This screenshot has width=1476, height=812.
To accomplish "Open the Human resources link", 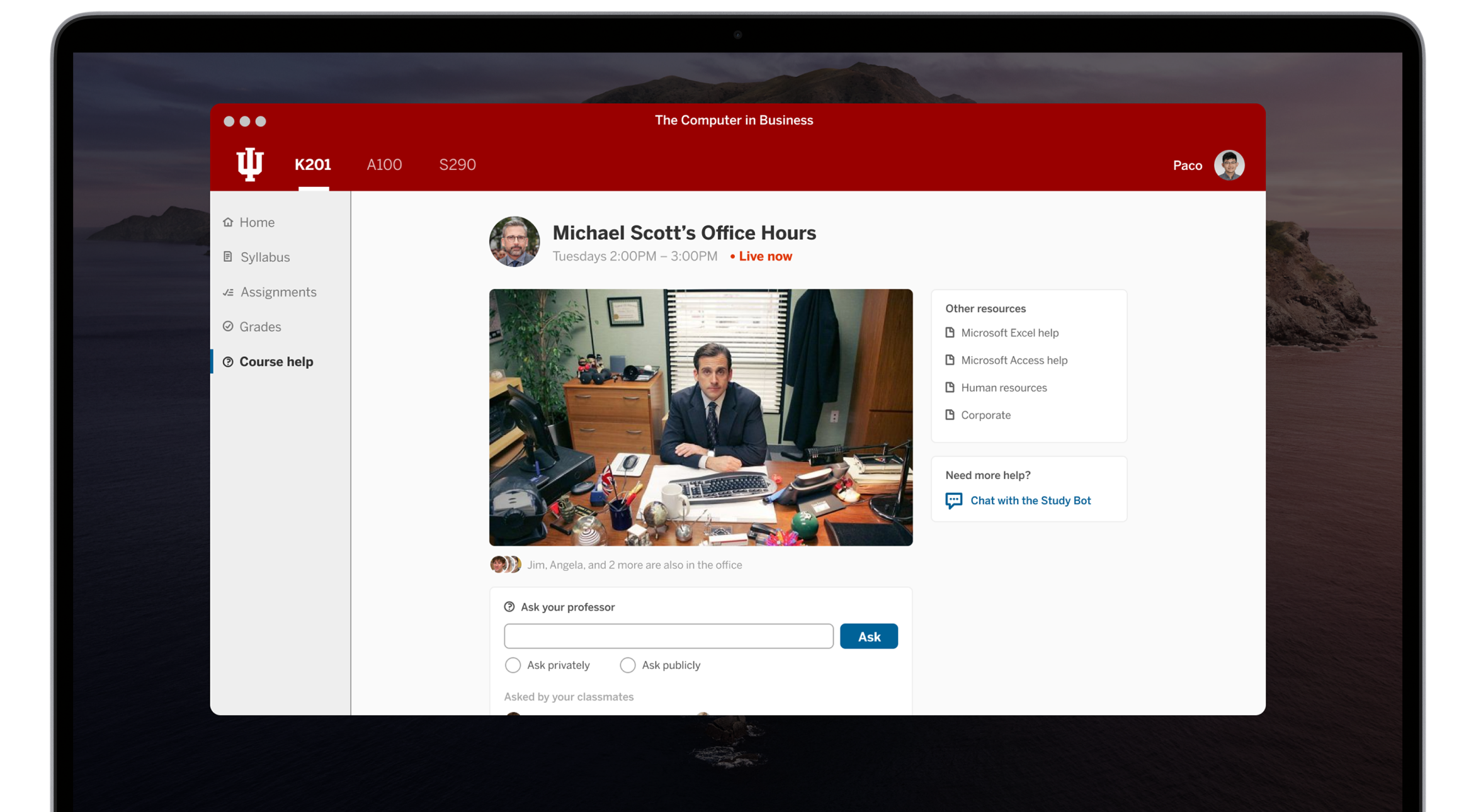I will pyautogui.click(x=1004, y=388).
